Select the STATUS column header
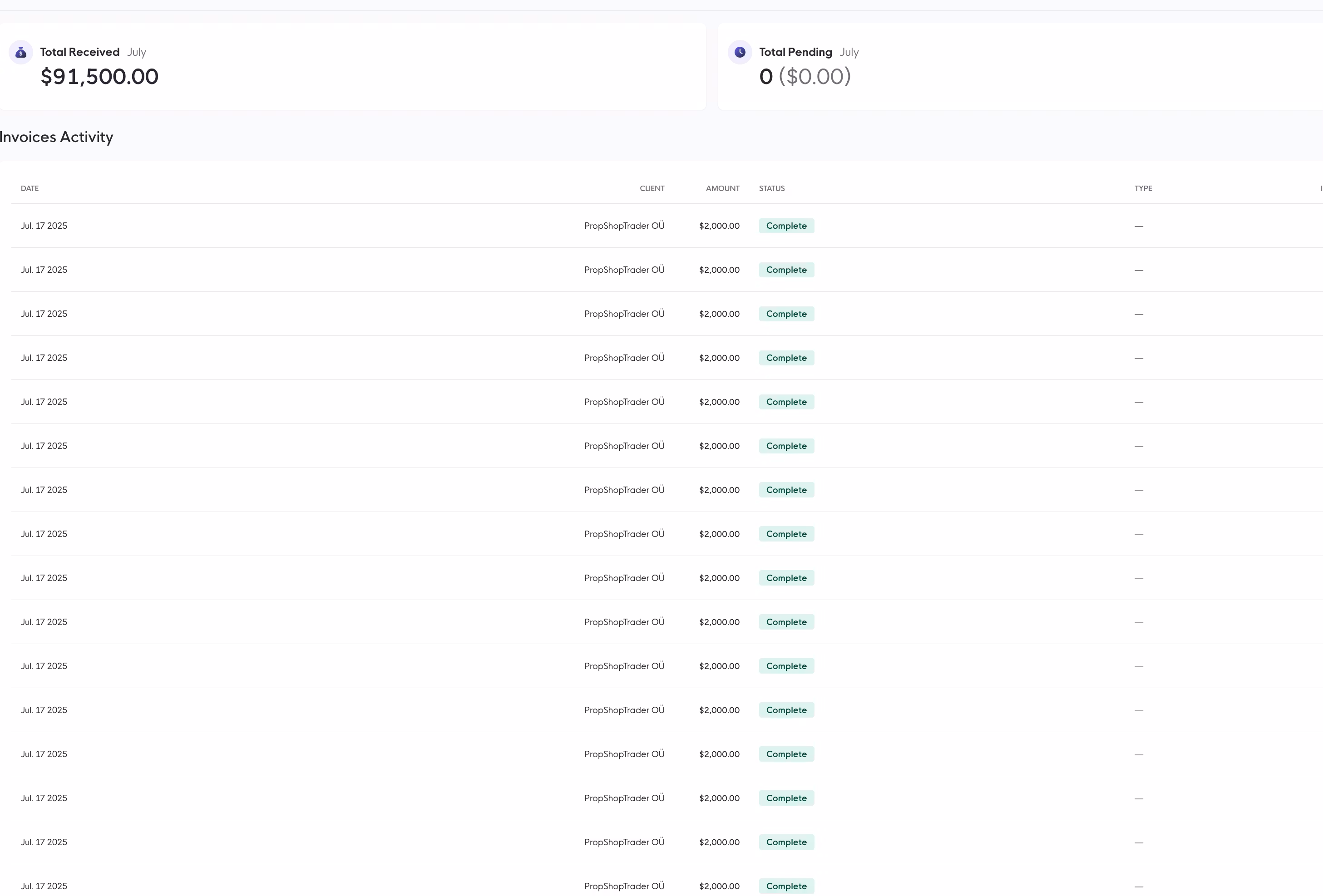 [x=771, y=188]
